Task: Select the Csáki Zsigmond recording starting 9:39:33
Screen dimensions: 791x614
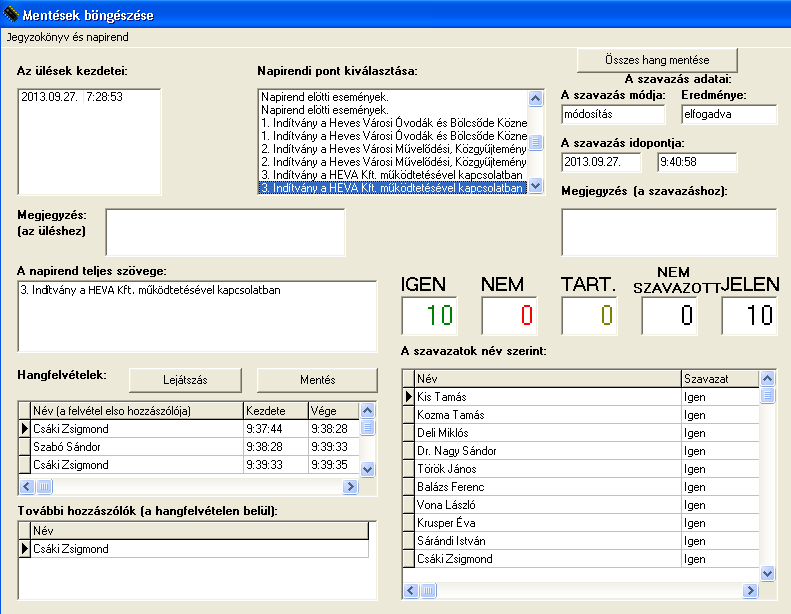Action: (x=189, y=465)
